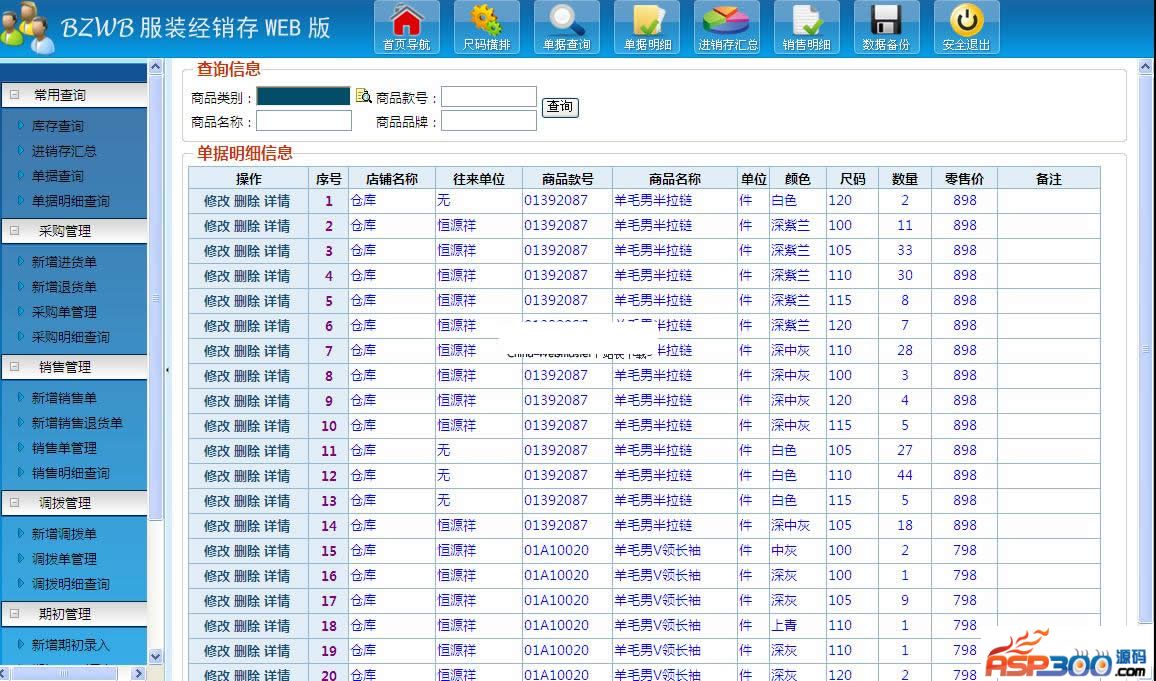Screen dimensions: 1156x681
Task: Click 删除 link in row 3
Action: [247, 251]
